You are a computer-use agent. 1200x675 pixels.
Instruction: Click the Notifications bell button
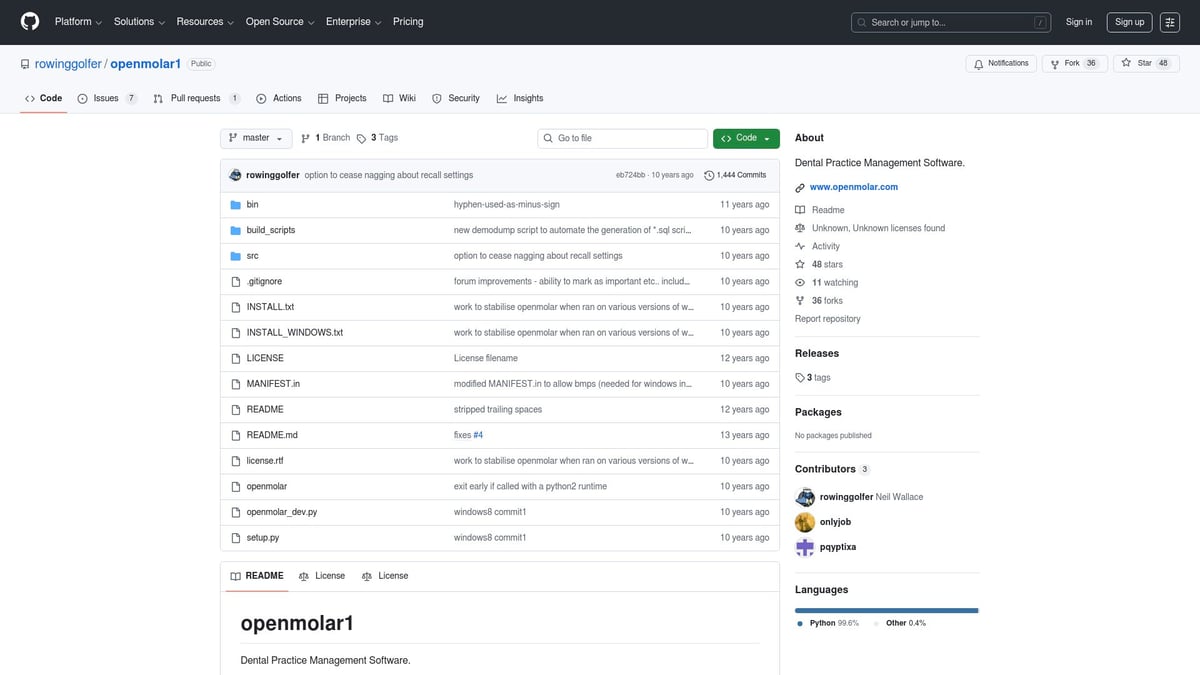pos(1000,63)
